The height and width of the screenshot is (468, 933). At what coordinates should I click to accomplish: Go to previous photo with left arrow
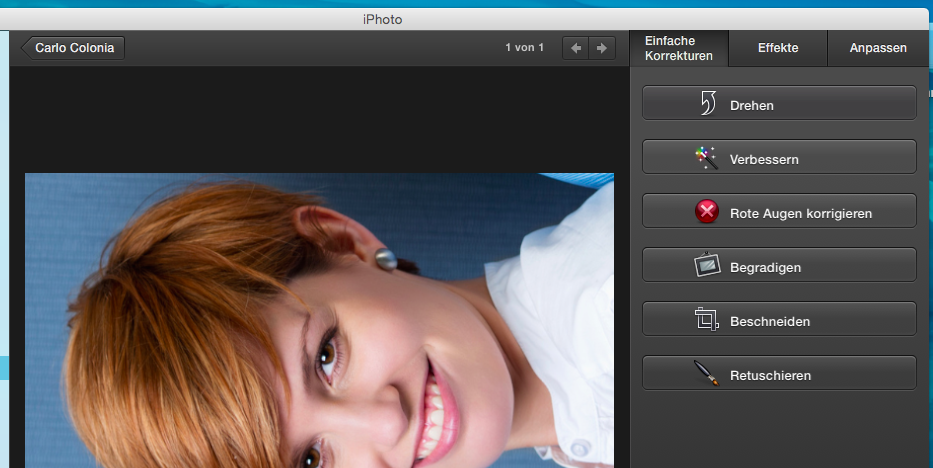pos(575,48)
